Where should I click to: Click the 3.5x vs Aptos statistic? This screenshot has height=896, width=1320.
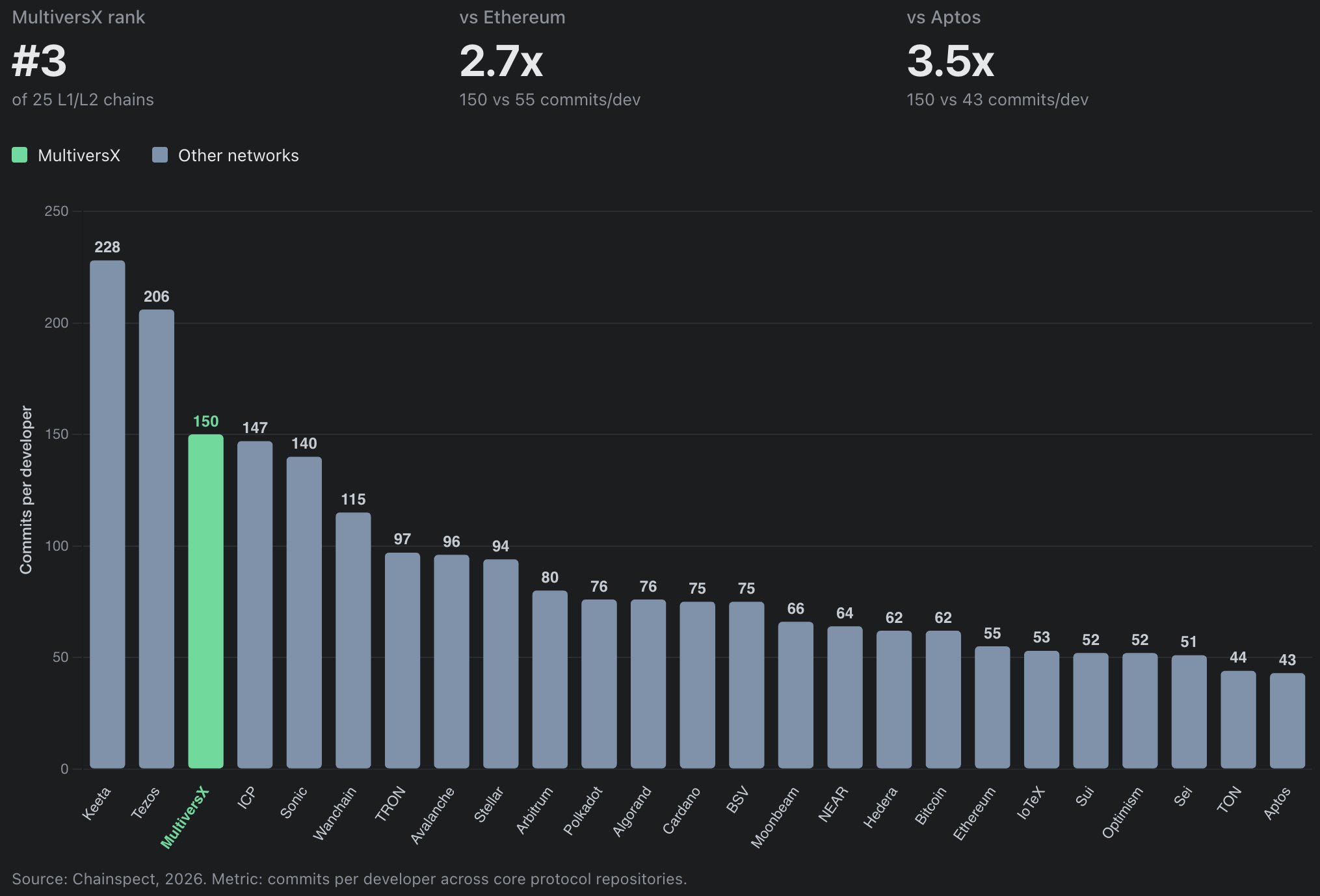point(950,61)
